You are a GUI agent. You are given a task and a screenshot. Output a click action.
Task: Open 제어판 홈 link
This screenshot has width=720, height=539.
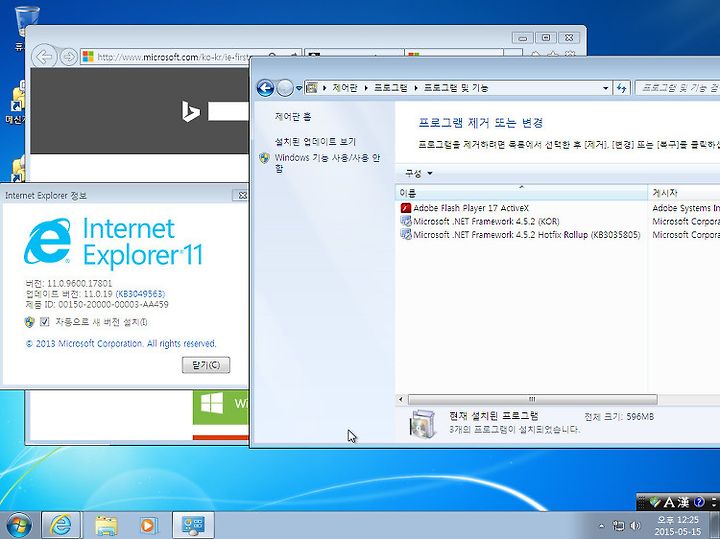[x=293, y=117]
